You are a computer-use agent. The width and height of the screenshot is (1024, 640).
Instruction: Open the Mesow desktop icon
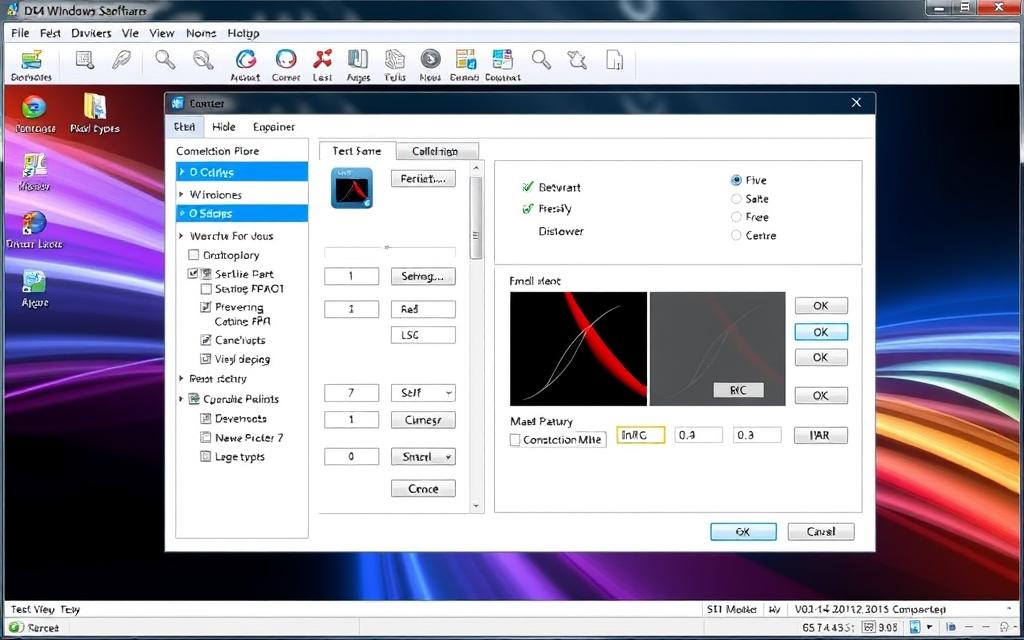pyautogui.click(x=34, y=165)
